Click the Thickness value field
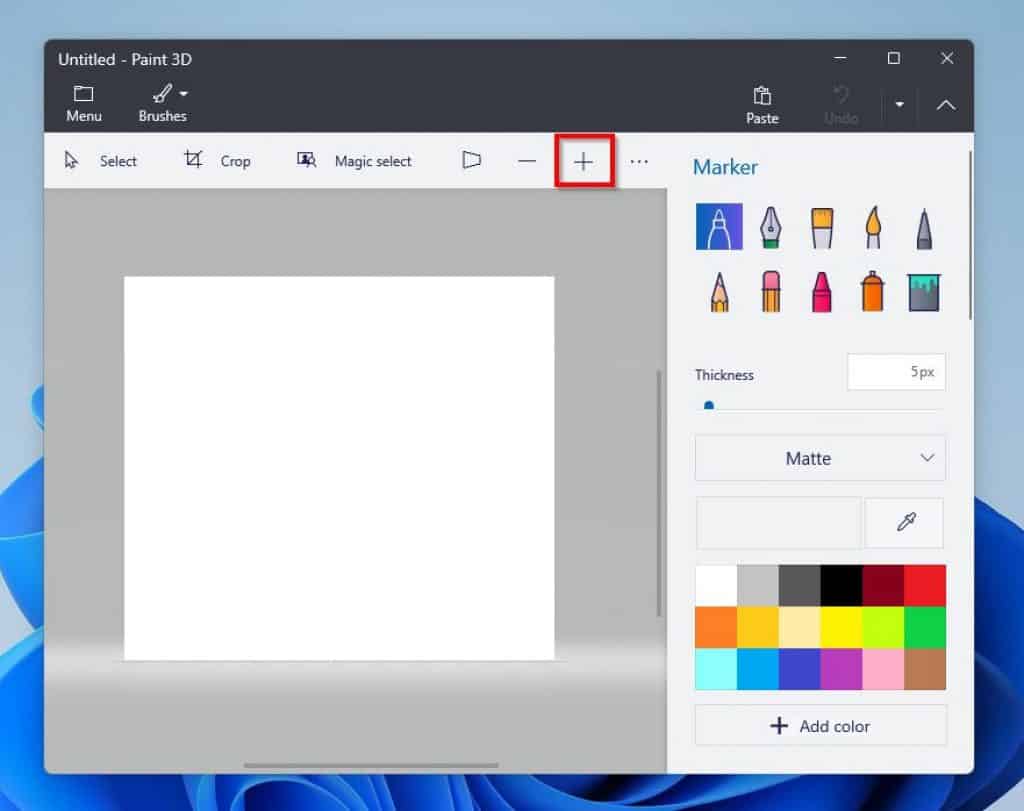This screenshot has width=1024, height=811. tap(896, 372)
